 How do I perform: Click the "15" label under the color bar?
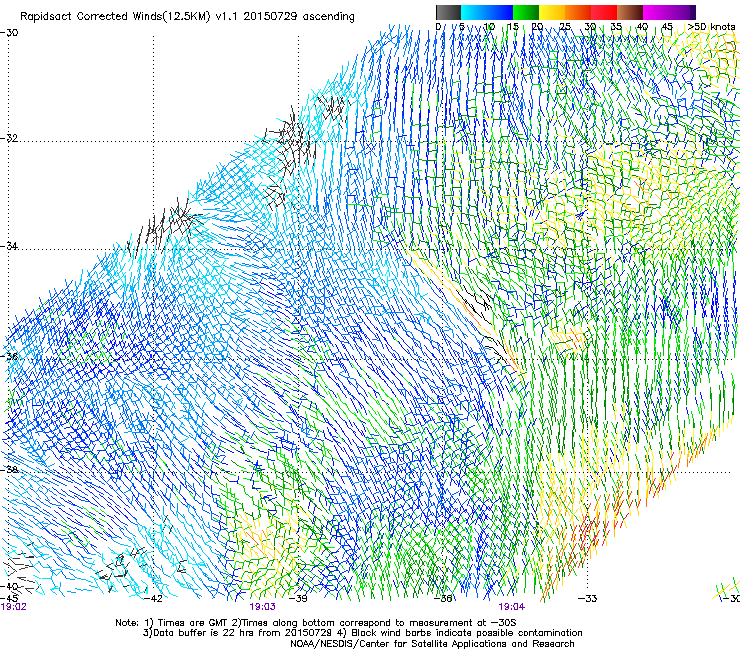click(513, 27)
